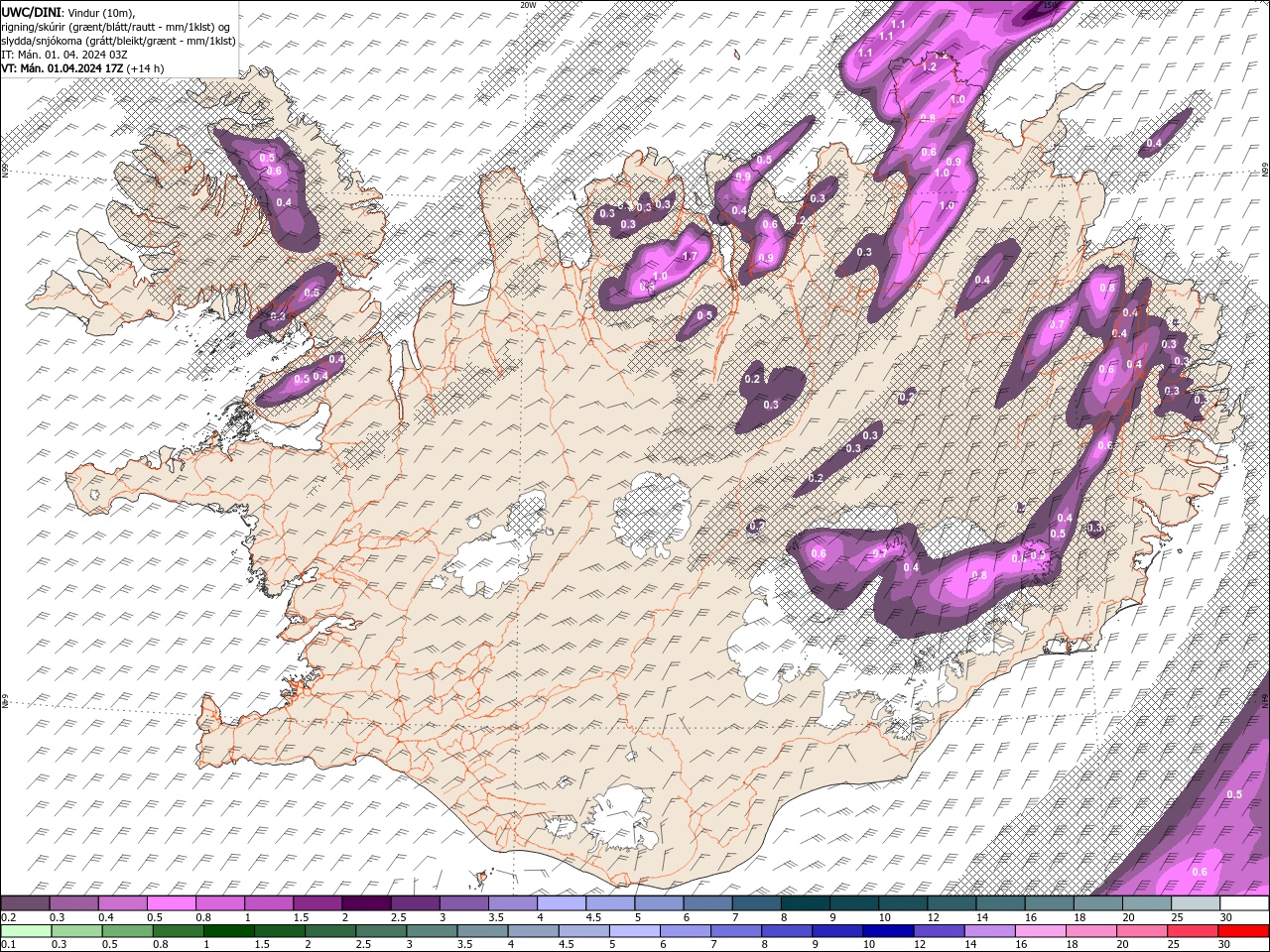The image size is (1270, 952).
Task: Click the UWC/DINI title text
Action: [x=33, y=11]
